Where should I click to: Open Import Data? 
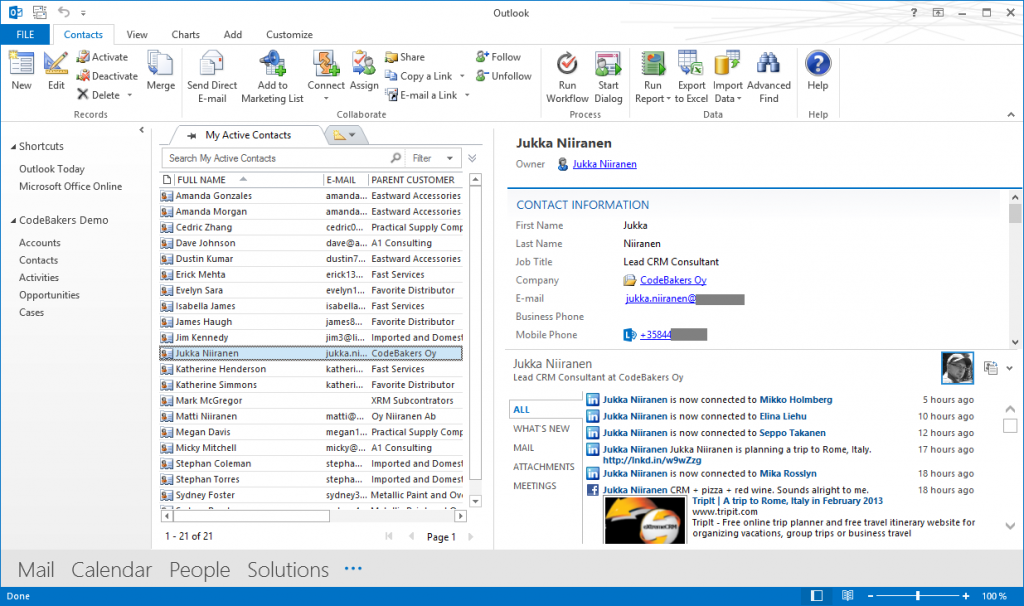pos(727,76)
